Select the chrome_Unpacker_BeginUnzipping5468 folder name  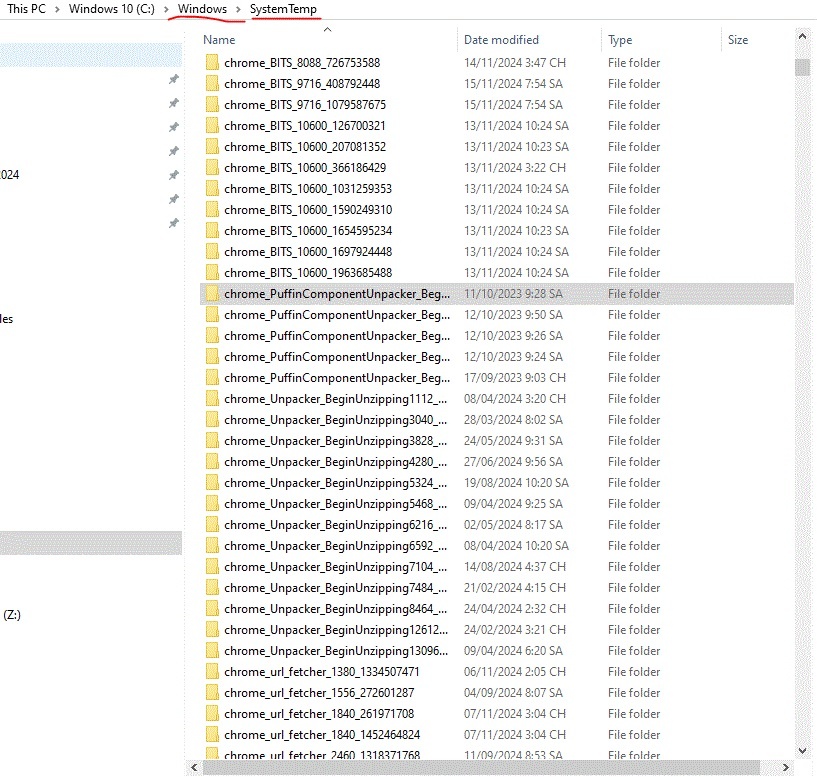click(336, 504)
